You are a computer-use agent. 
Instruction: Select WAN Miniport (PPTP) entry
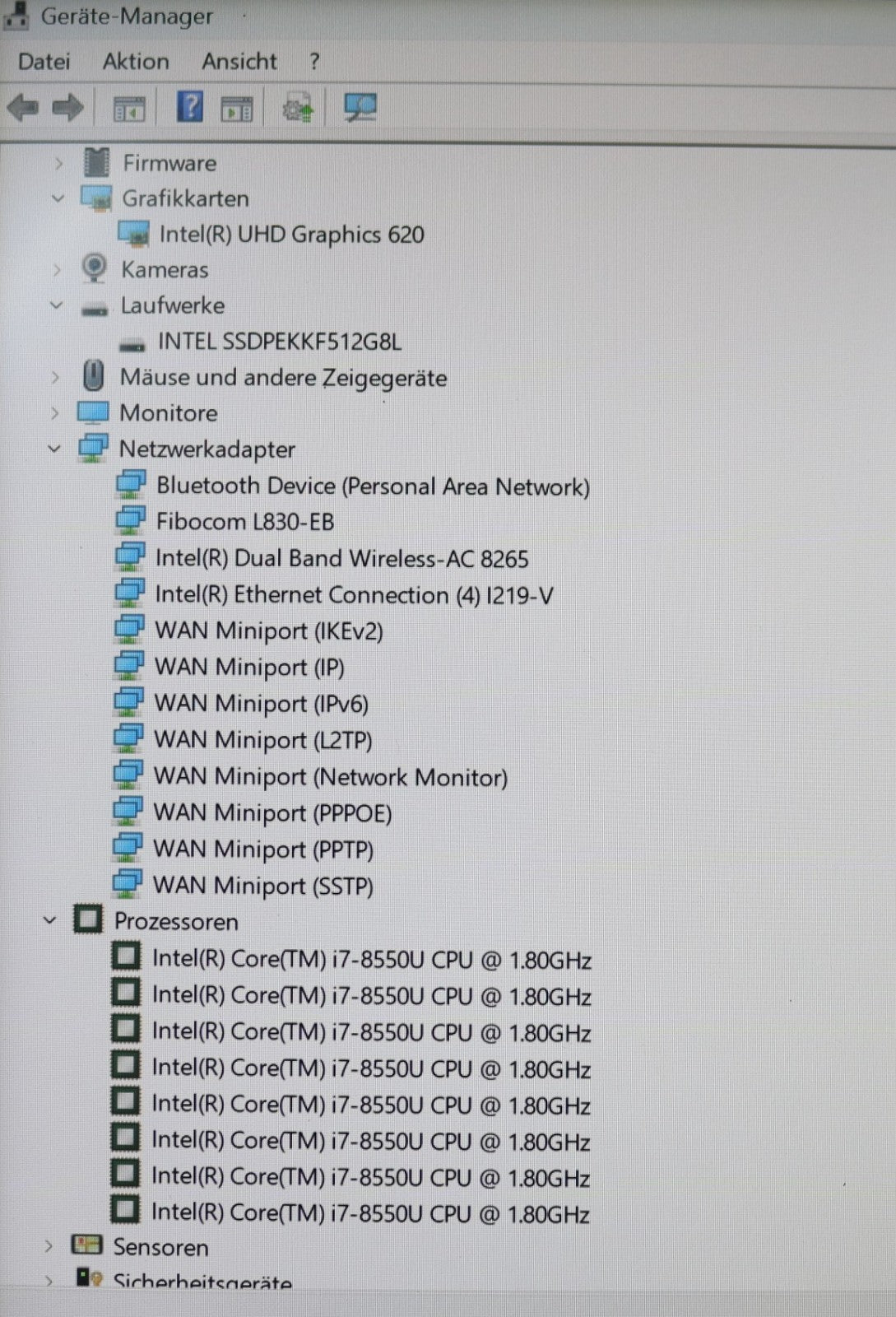[263, 849]
